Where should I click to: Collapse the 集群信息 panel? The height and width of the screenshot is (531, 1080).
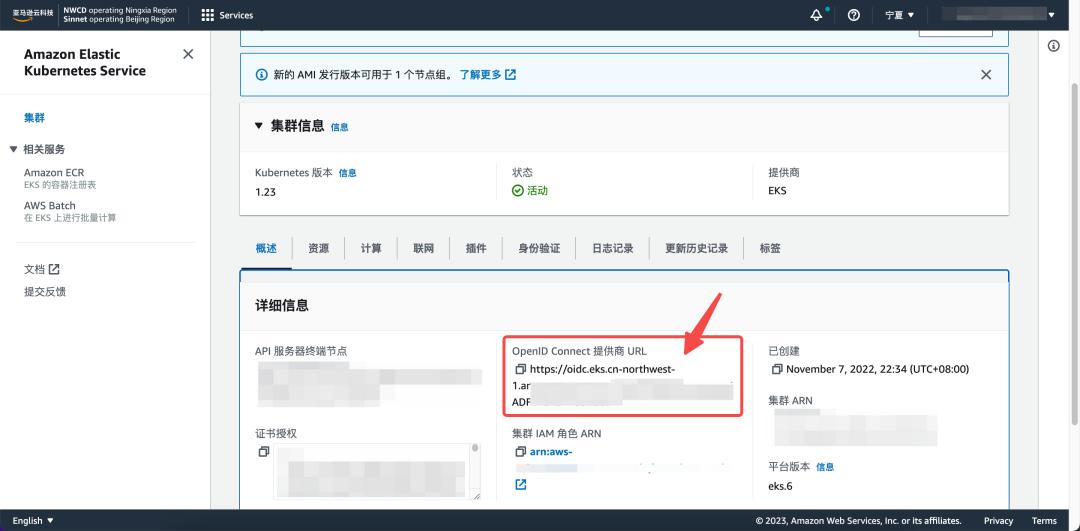[x=259, y=126]
